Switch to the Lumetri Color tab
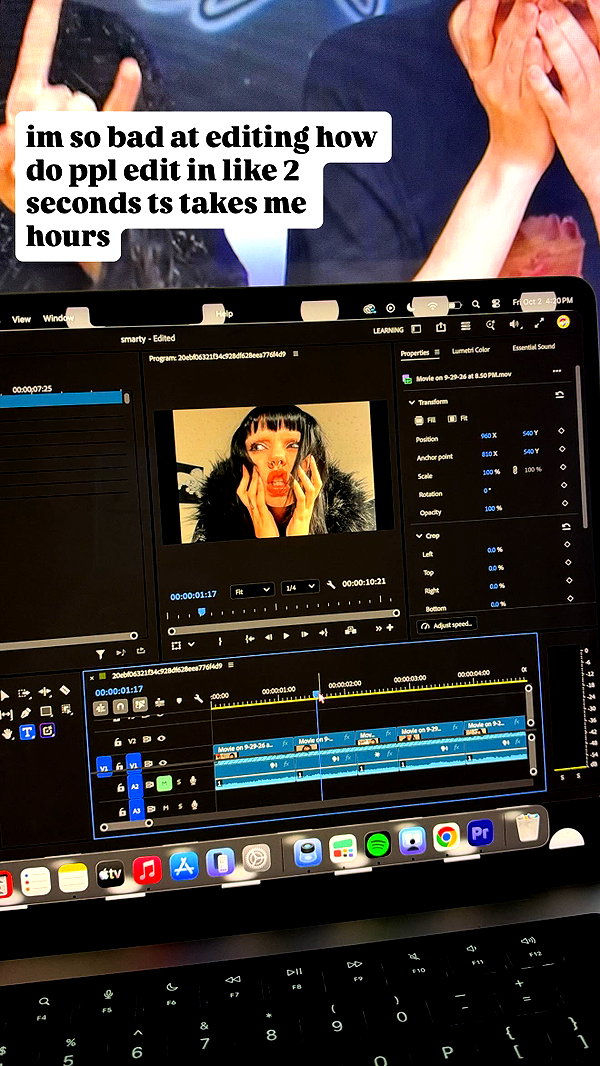The width and height of the screenshot is (600, 1066). [470, 349]
